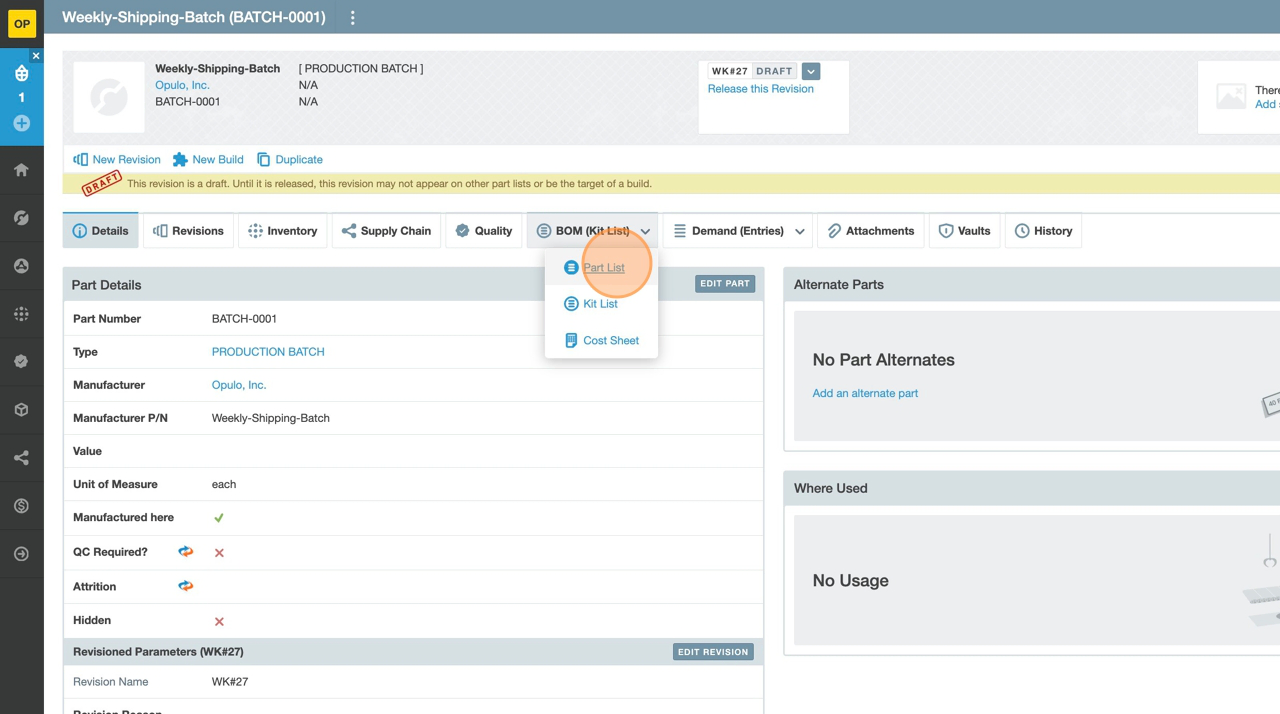This screenshot has height=714, width=1280.
Task: Open the cube icon in the sidebar
Action: (x=21, y=410)
